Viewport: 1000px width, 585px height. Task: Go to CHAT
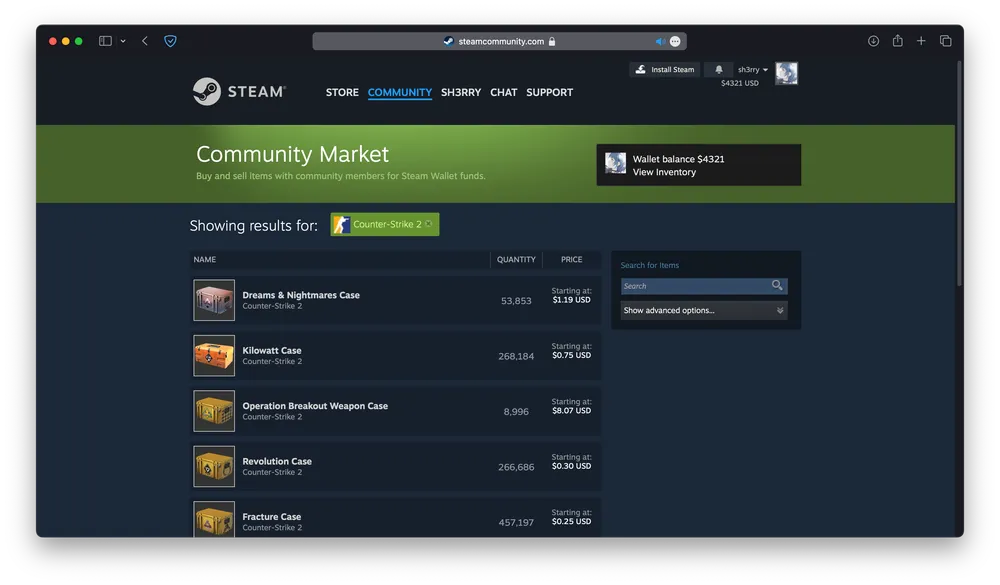(x=504, y=93)
